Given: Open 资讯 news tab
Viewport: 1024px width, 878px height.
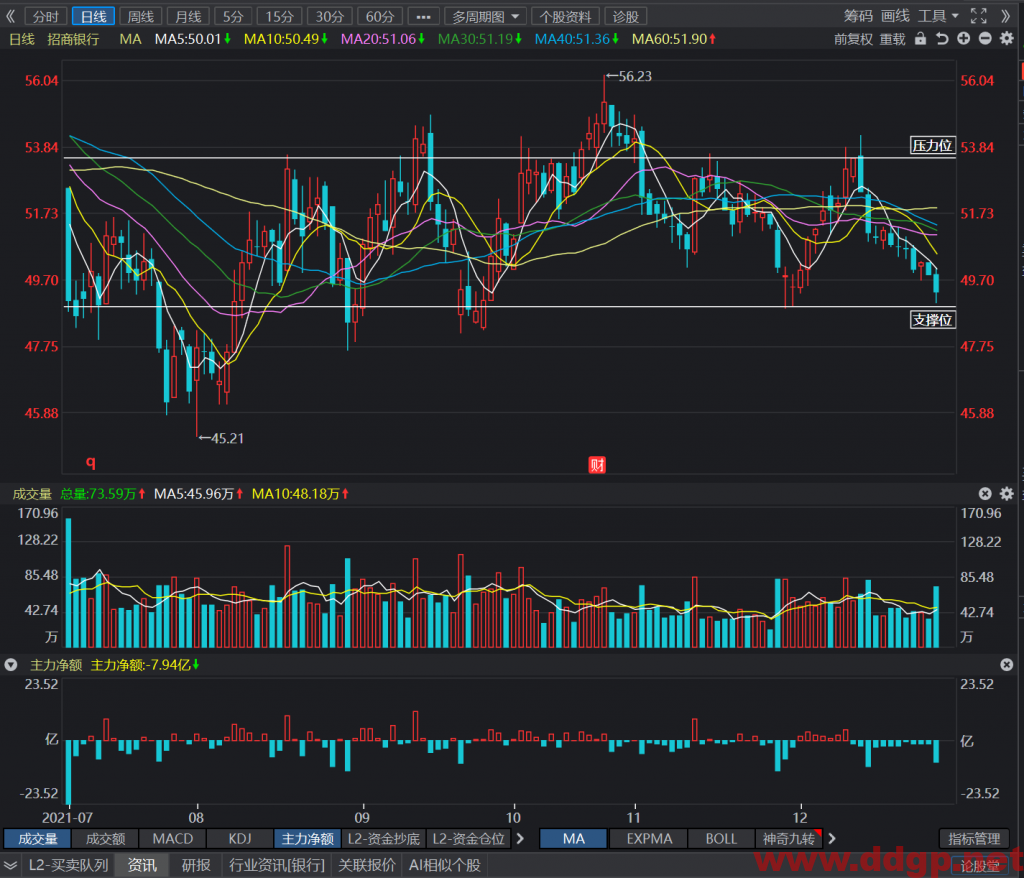Looking at the screenshot, I should pos(142,865).
